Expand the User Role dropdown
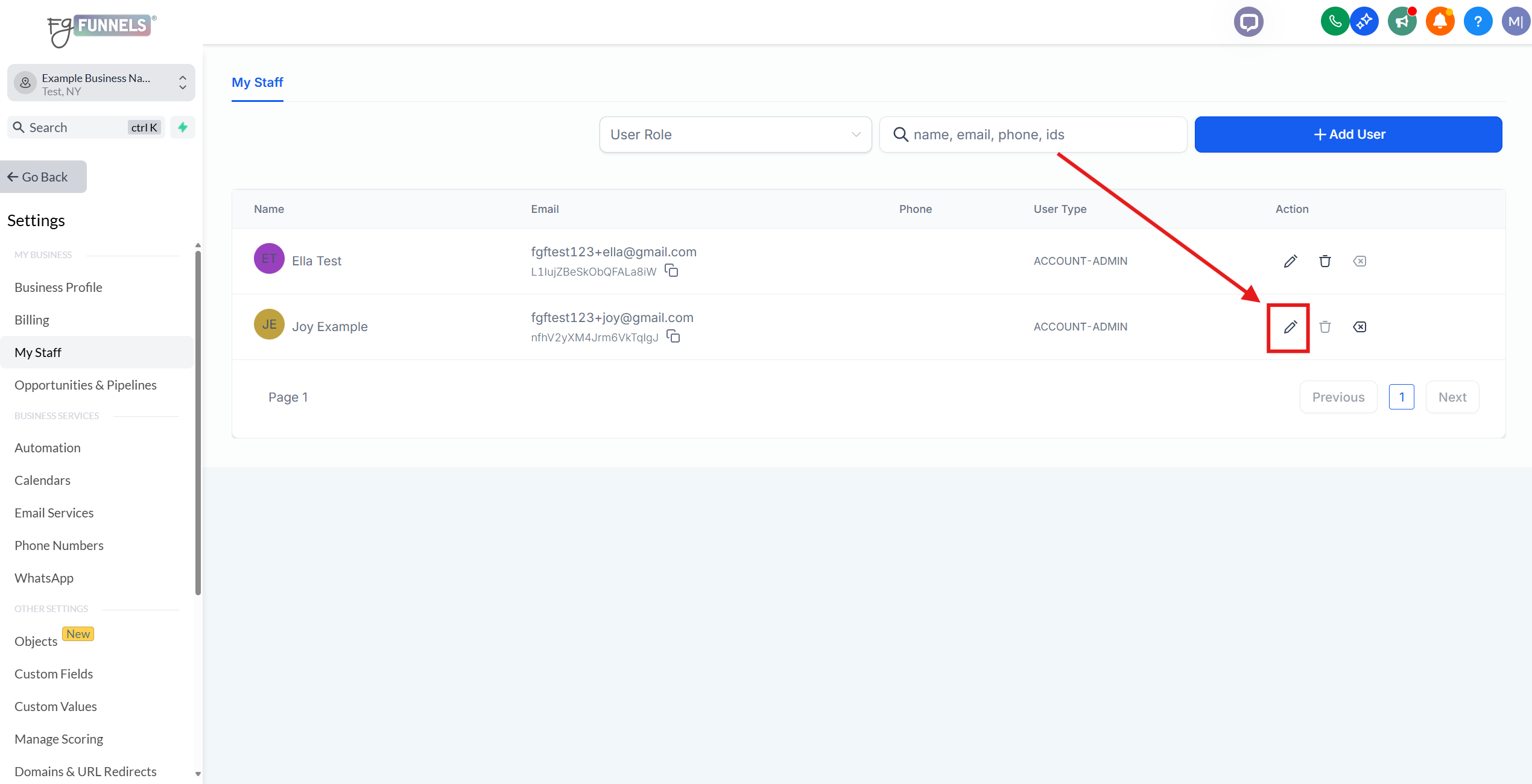 point(735,134)
